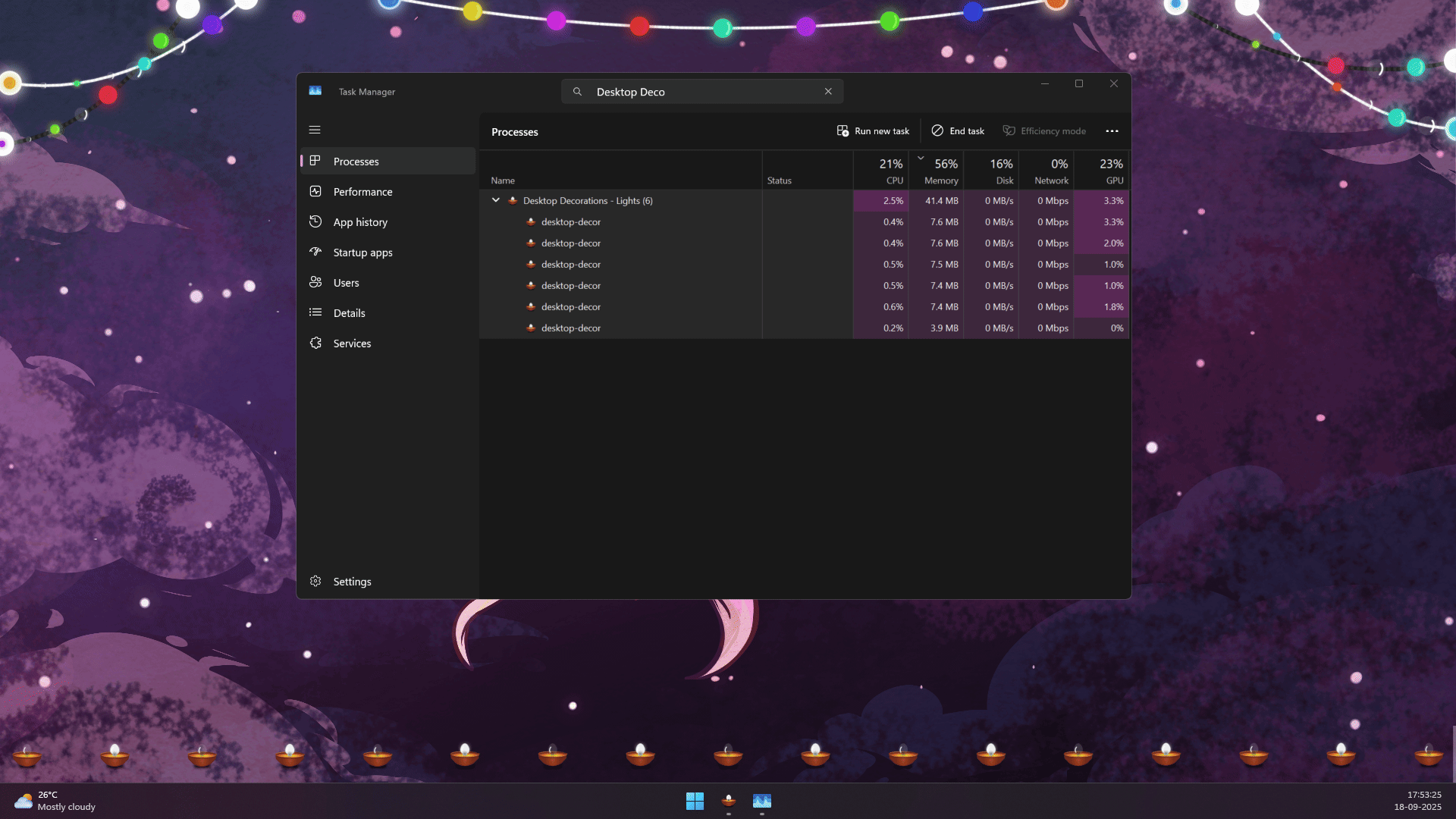This screenshot has width=1456, height=819.
Task: Clear the search box text
Action: (x=828, y=92)
